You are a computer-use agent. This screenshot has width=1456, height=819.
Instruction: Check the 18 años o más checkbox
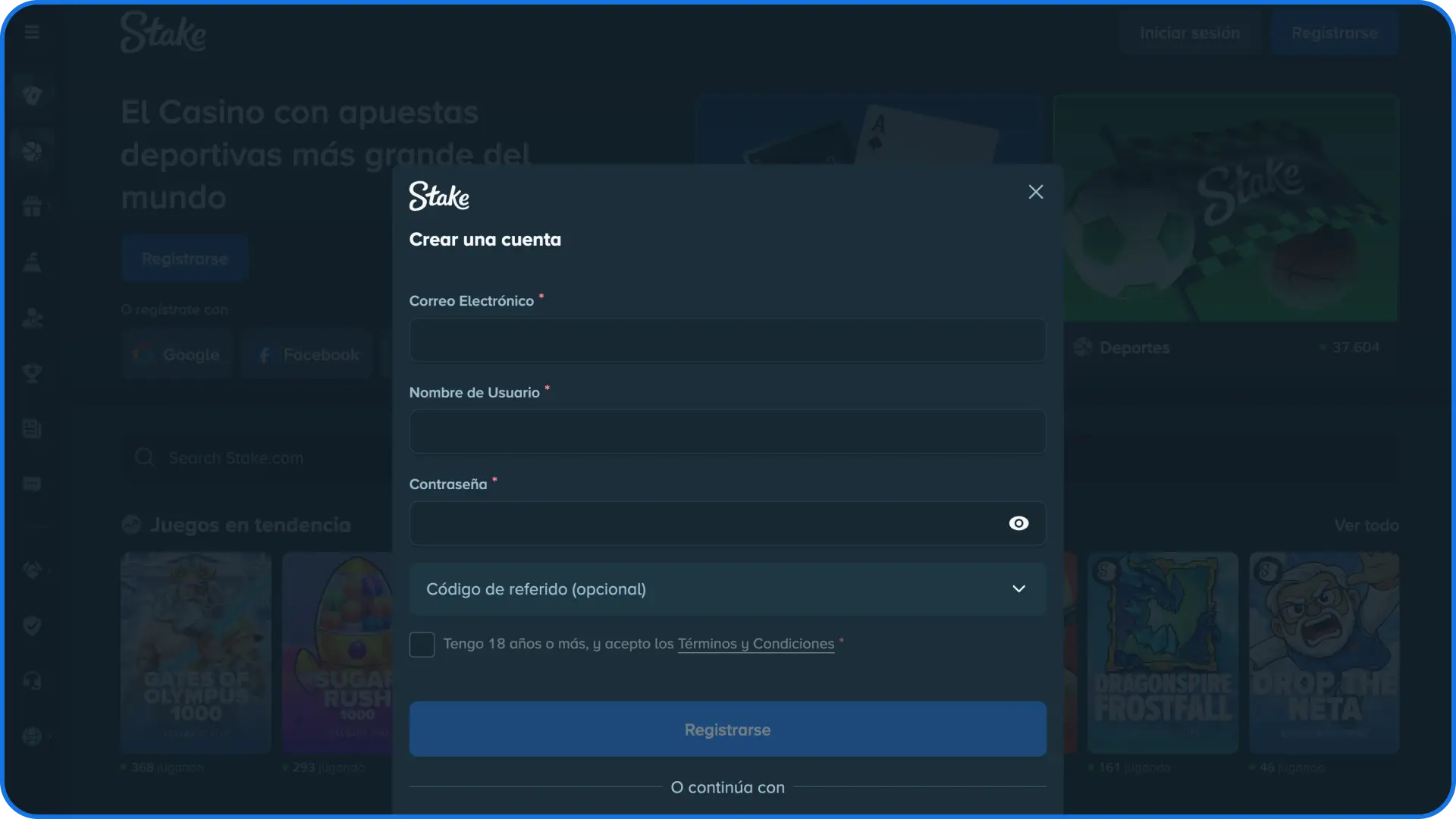tap(422, 645)
